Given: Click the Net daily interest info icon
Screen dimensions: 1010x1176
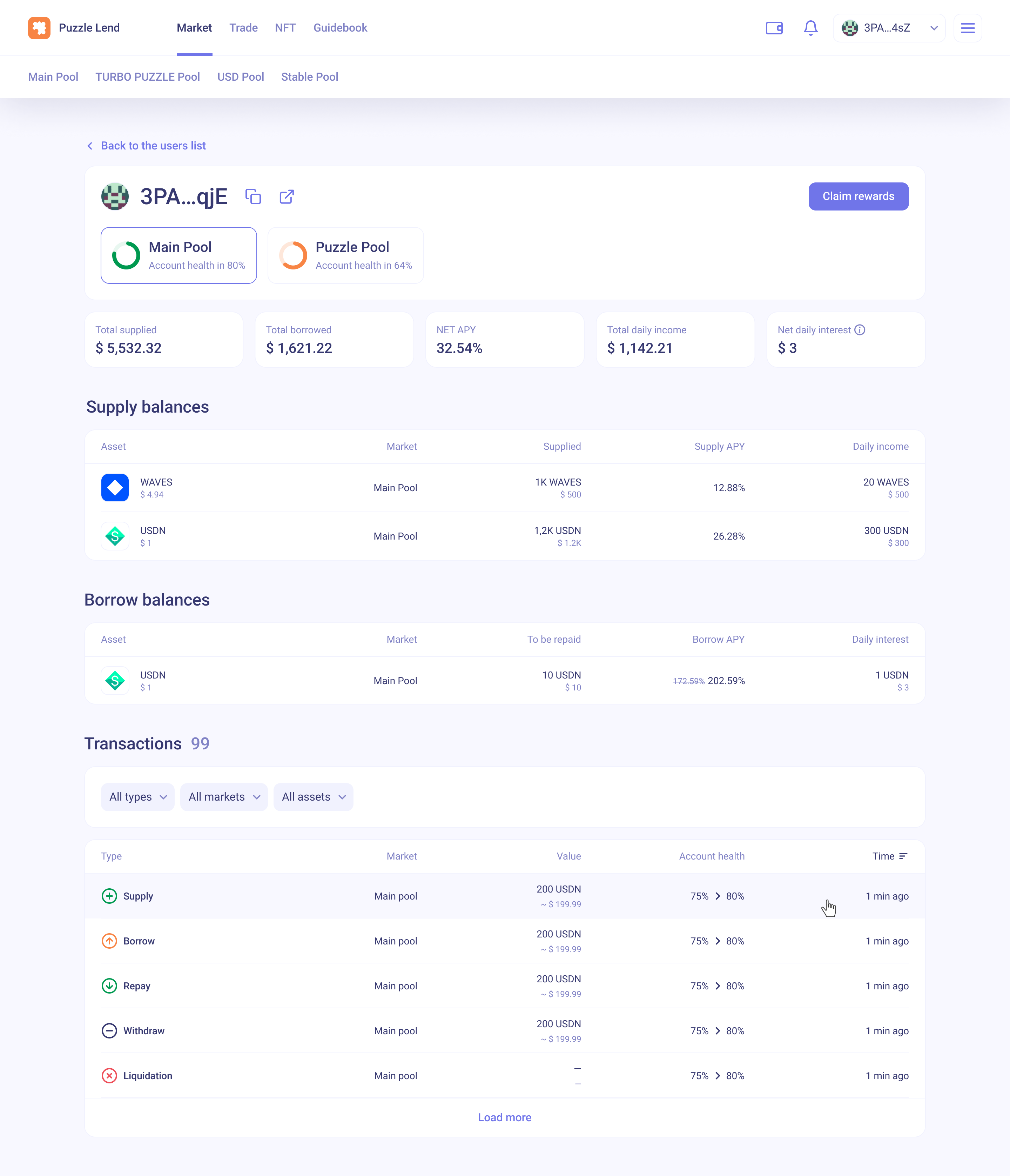Looking at the screenshot, I should coord(860,330).
